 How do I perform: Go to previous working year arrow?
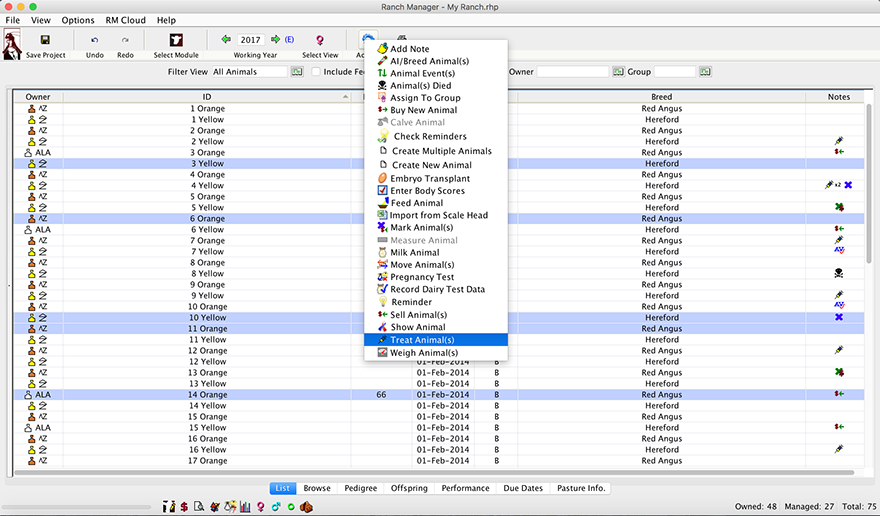tap(226, 40)
